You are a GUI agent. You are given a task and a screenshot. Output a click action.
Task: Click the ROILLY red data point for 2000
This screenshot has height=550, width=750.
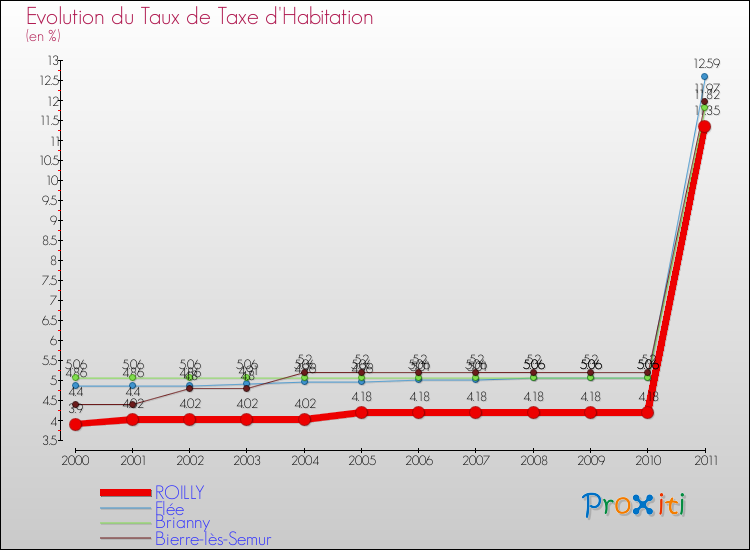75,424
